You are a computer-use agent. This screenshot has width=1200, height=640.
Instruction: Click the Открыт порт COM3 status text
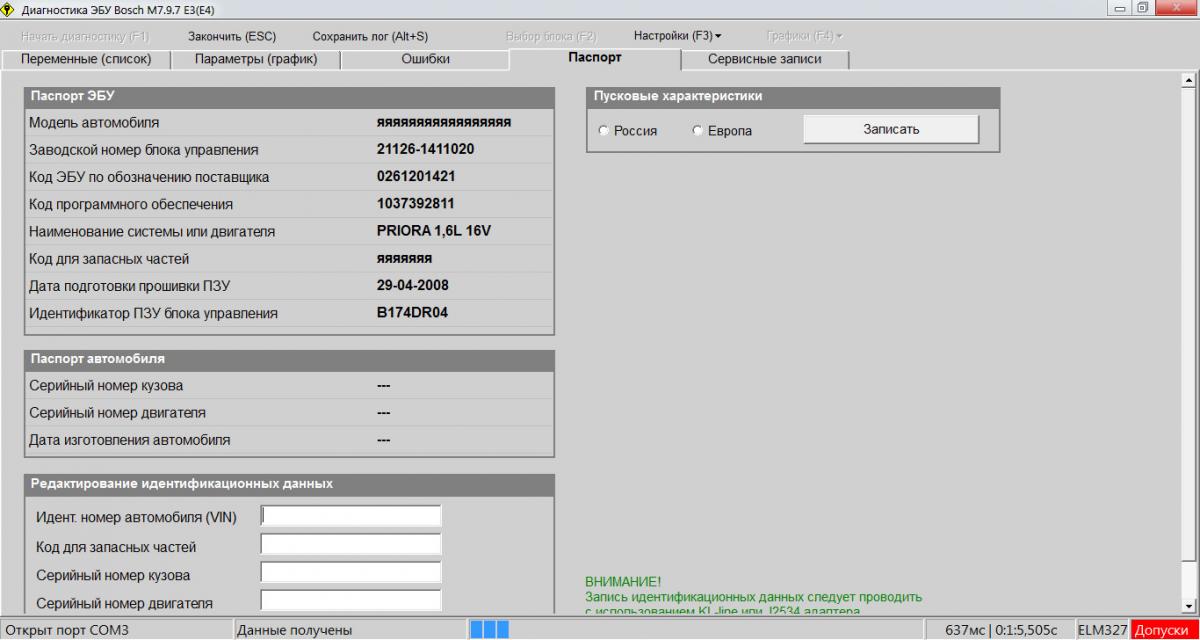pos(66,630)
